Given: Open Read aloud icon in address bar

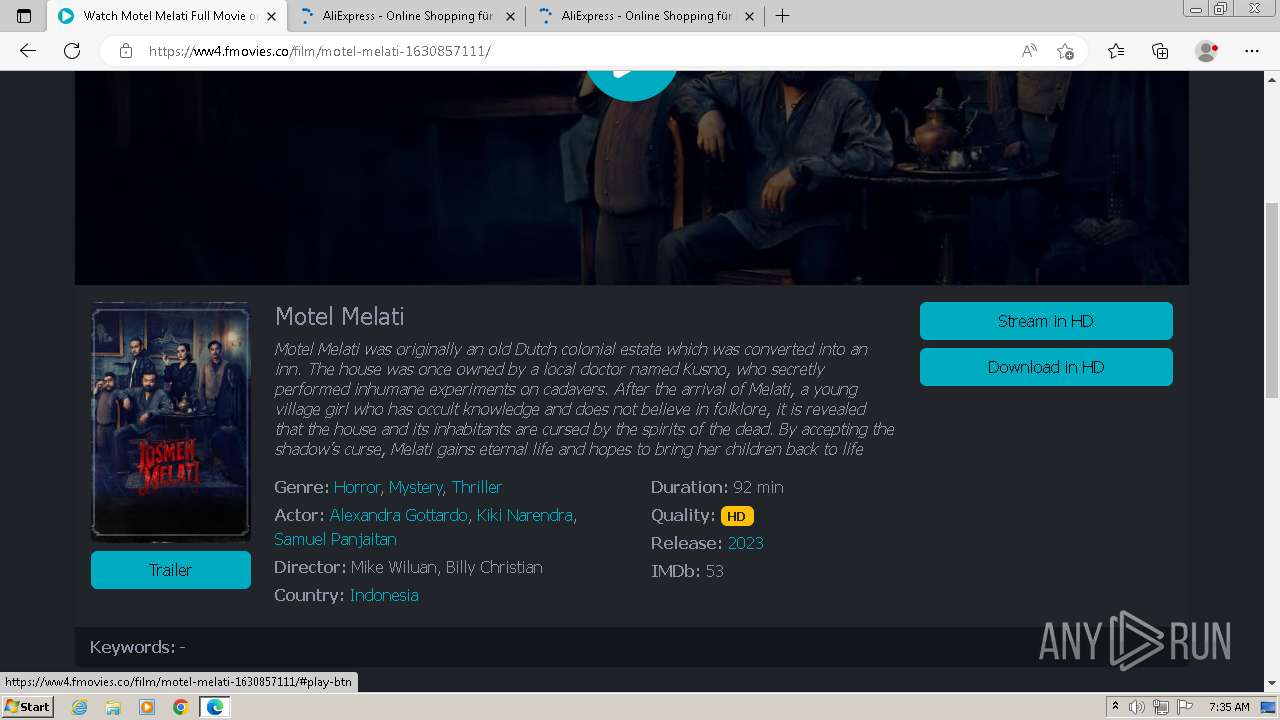Looking at the screenshot, I should tap(1029, 51).
